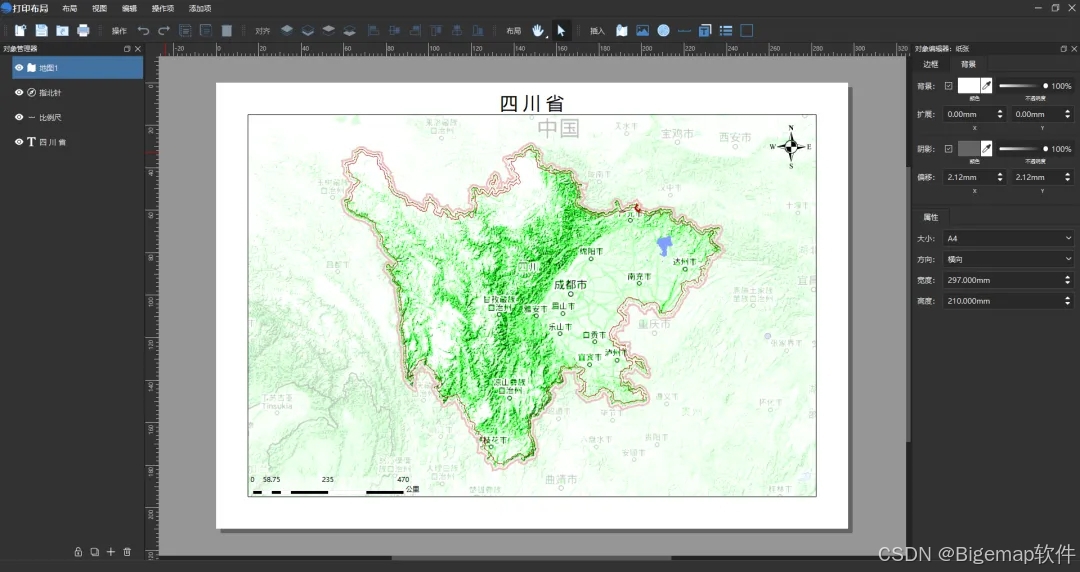
Task: Click the lock icon in object manager footer
Action: click(x=79, y=552)
